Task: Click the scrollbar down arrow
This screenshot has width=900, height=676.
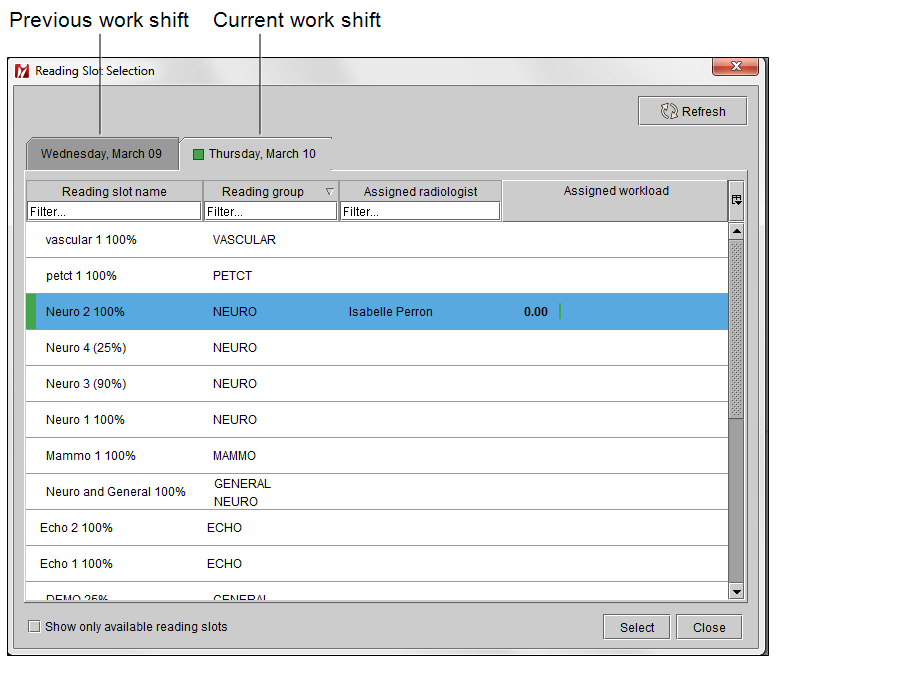Action: 736,591
